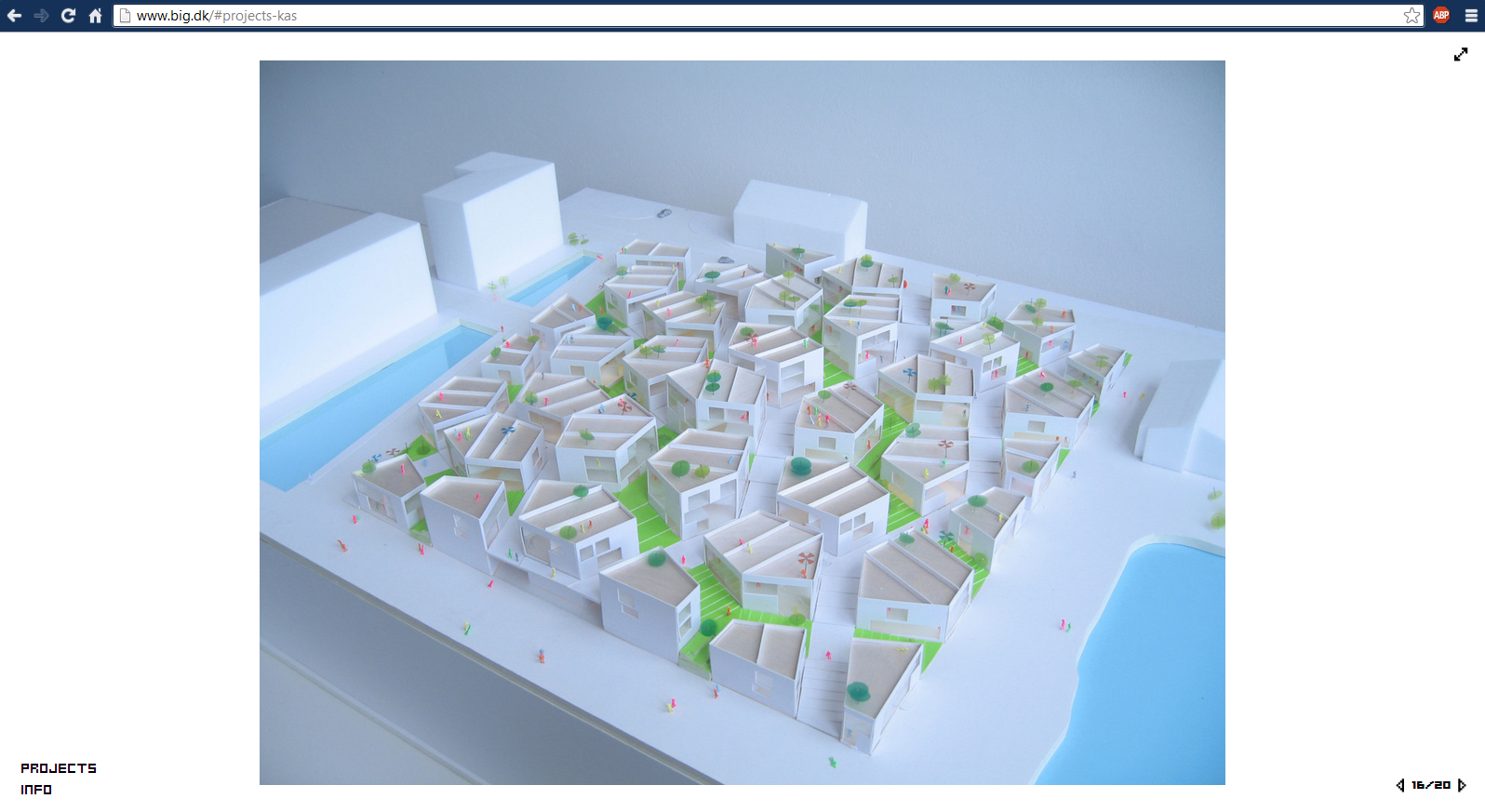Advance to the next project image

pyautogui.click(x=1462, y=785)
